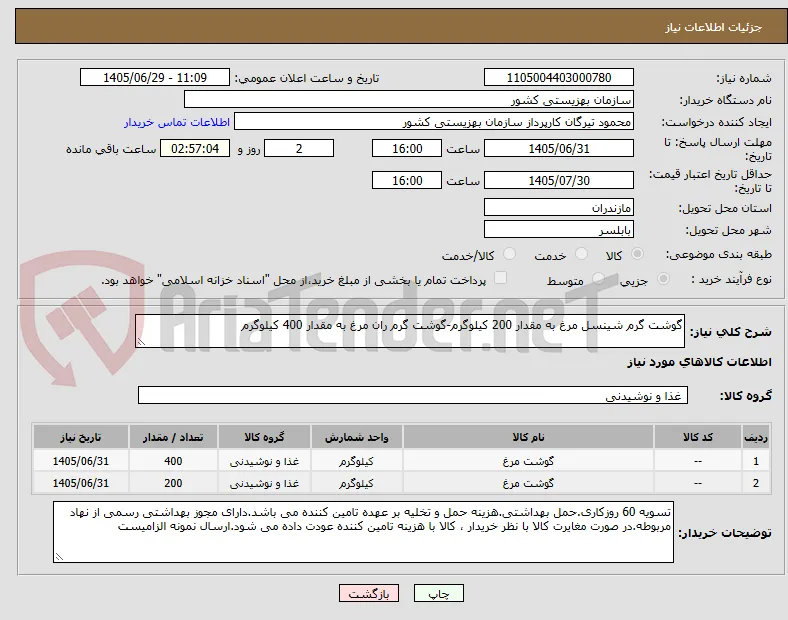This screenshot has width=788, height=620.
Task: Click the توضیحات خریدار notes textarea
Action: (x=363, y=532)
